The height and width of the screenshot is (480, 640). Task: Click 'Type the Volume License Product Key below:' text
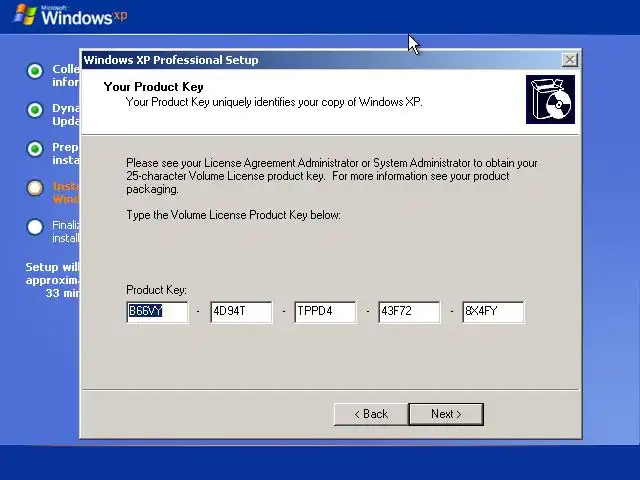click(233, 215)
